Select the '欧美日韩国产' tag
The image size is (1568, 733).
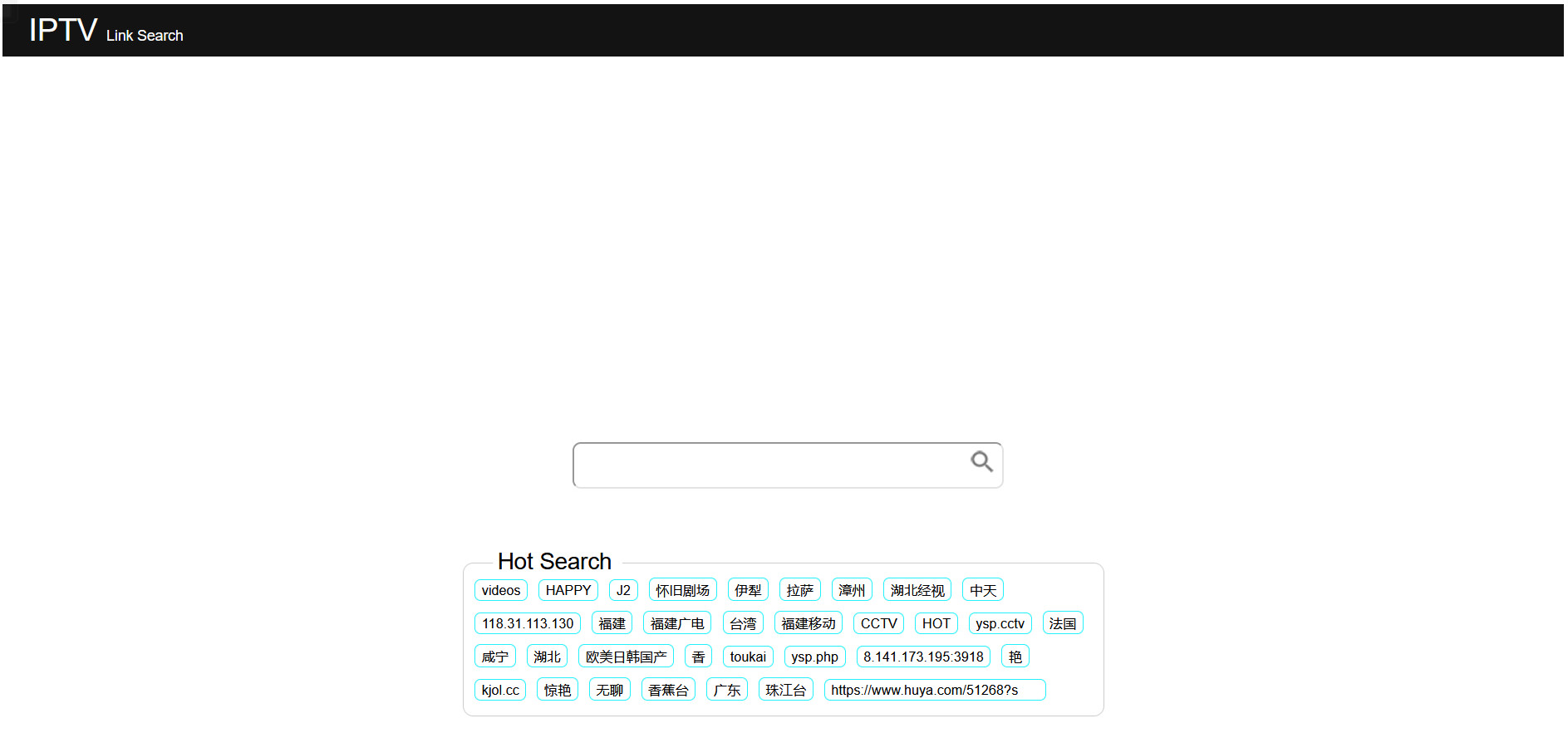626,657
